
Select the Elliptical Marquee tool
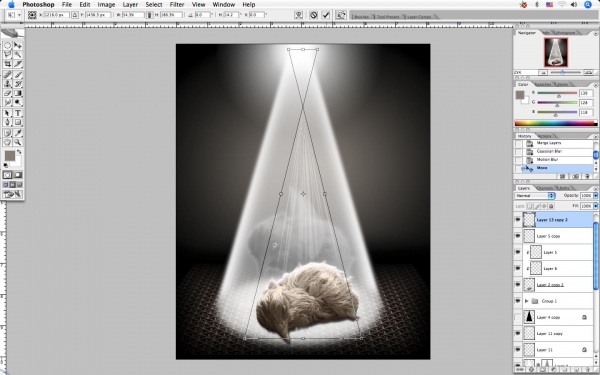(x=7, y=45)
